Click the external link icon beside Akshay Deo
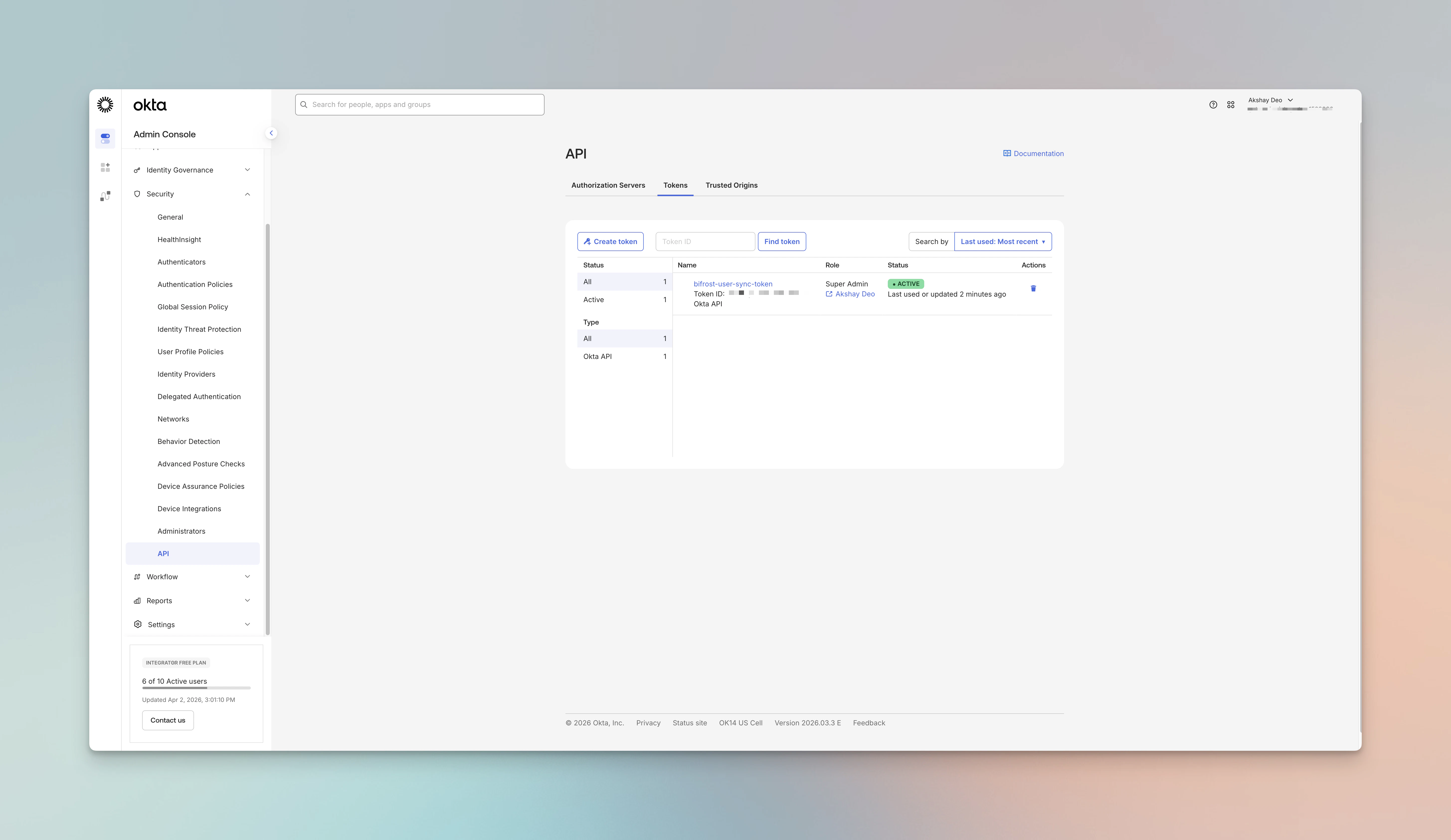 click(829, 294)
